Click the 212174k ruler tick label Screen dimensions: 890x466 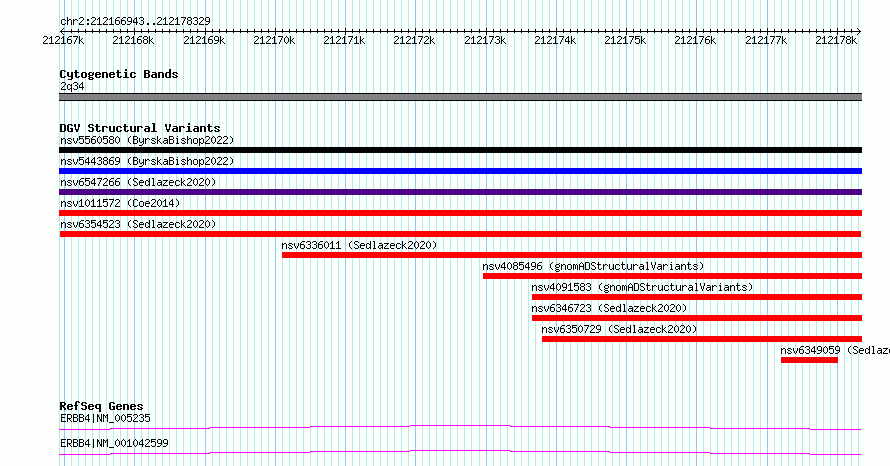(555, 40)
